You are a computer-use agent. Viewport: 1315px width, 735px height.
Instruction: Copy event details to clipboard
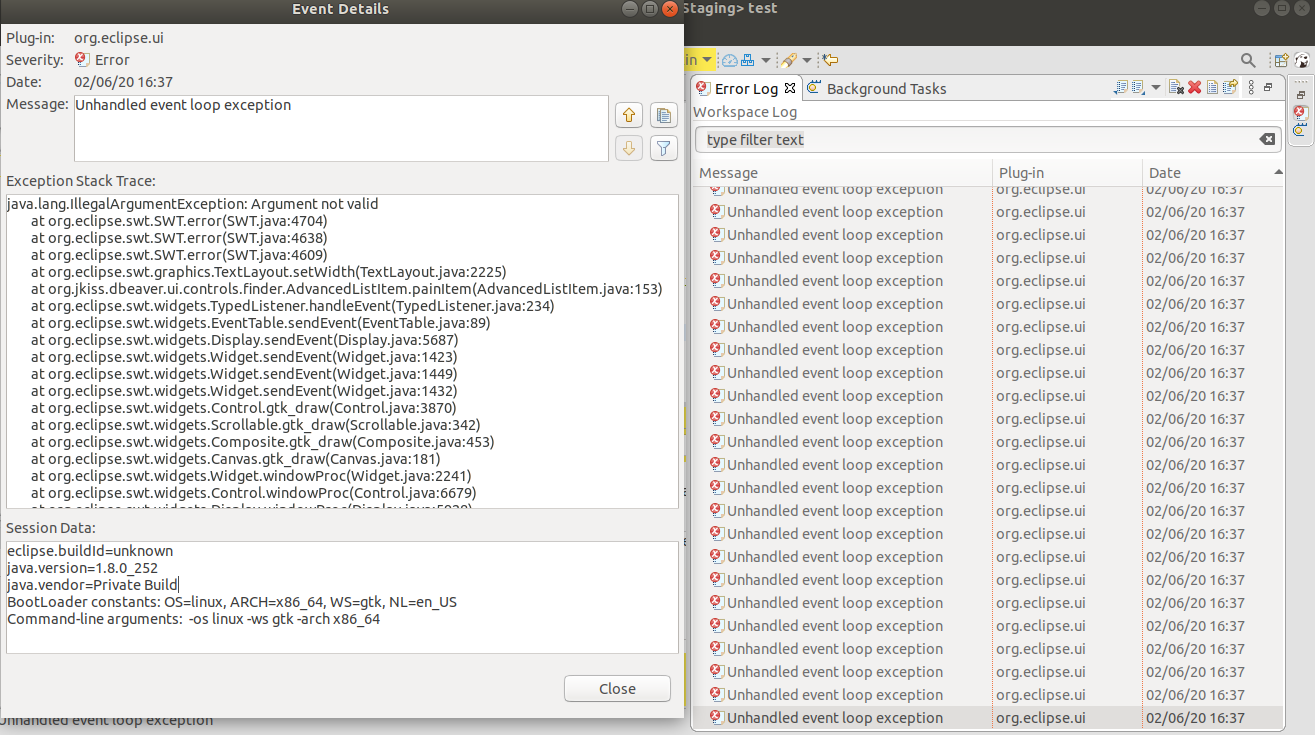coord(664,115)
